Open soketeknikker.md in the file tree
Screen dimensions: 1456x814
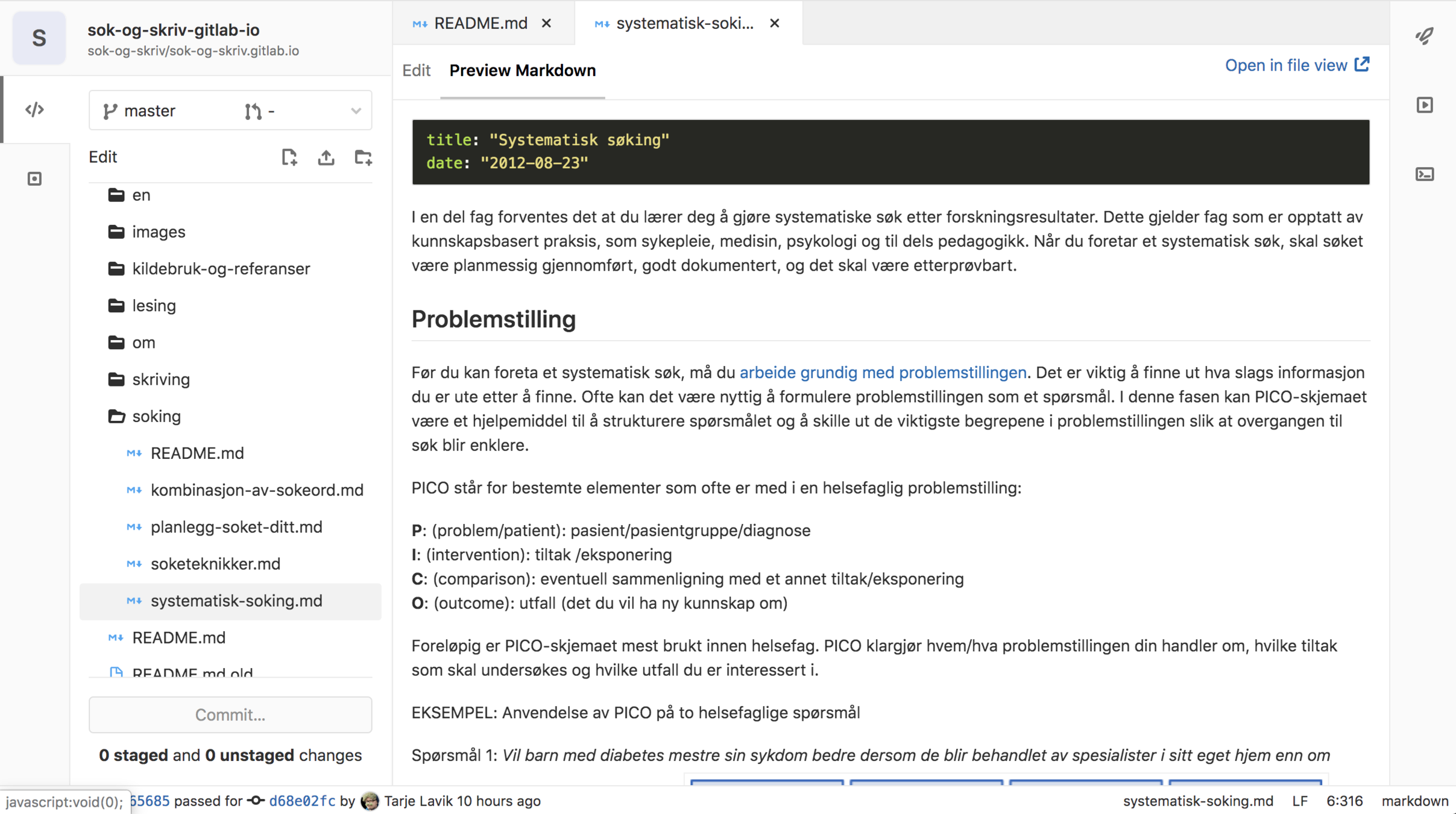point(215,564)
